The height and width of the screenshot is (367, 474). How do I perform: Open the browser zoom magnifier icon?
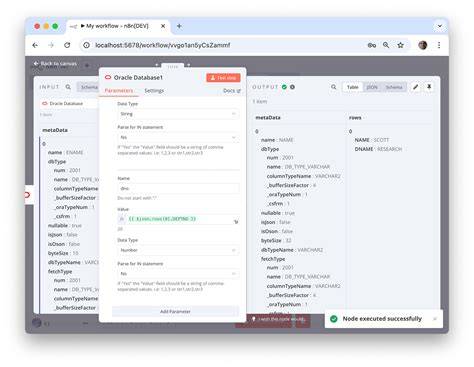tap(386, 45)
